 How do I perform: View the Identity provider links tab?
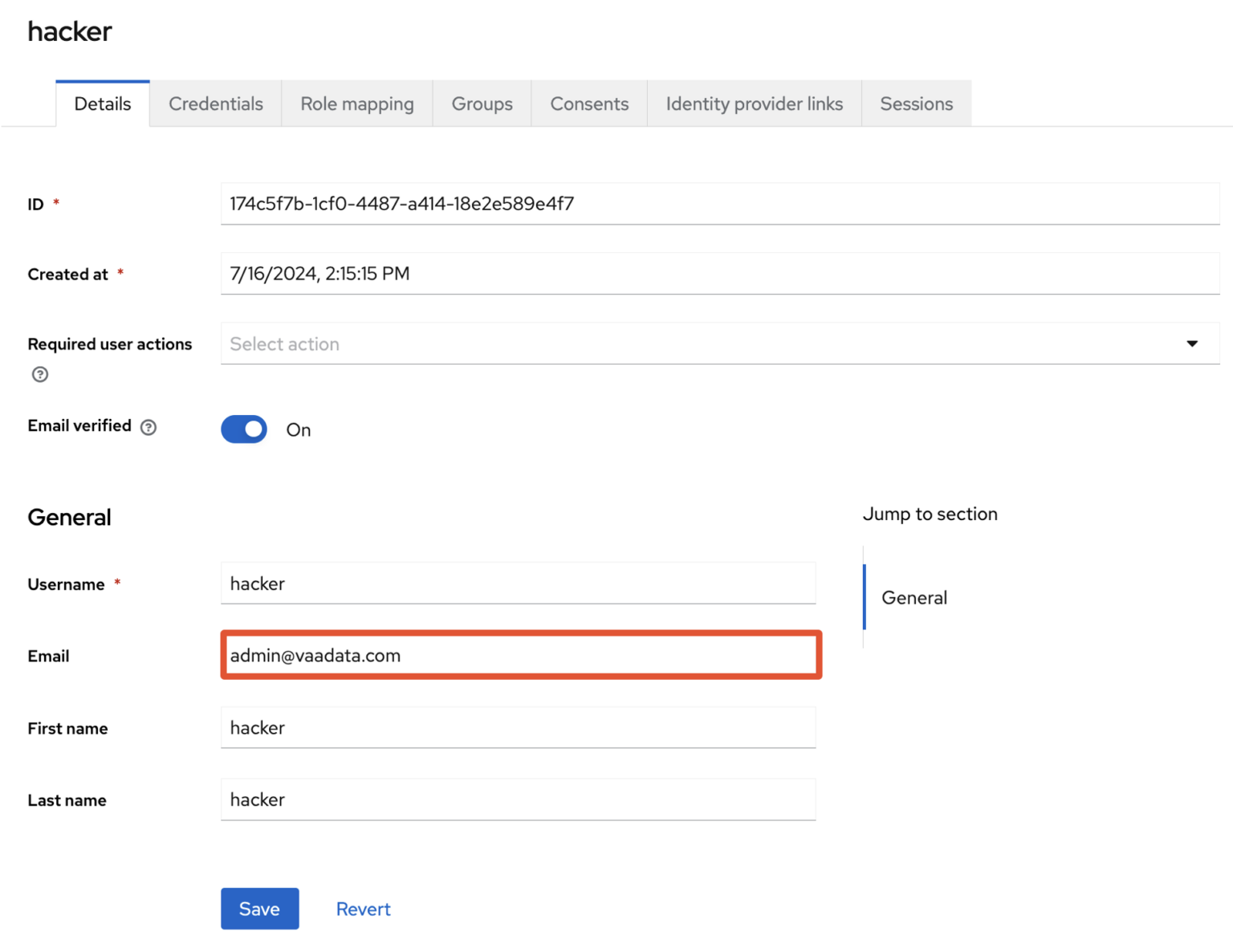click(753, 103)
